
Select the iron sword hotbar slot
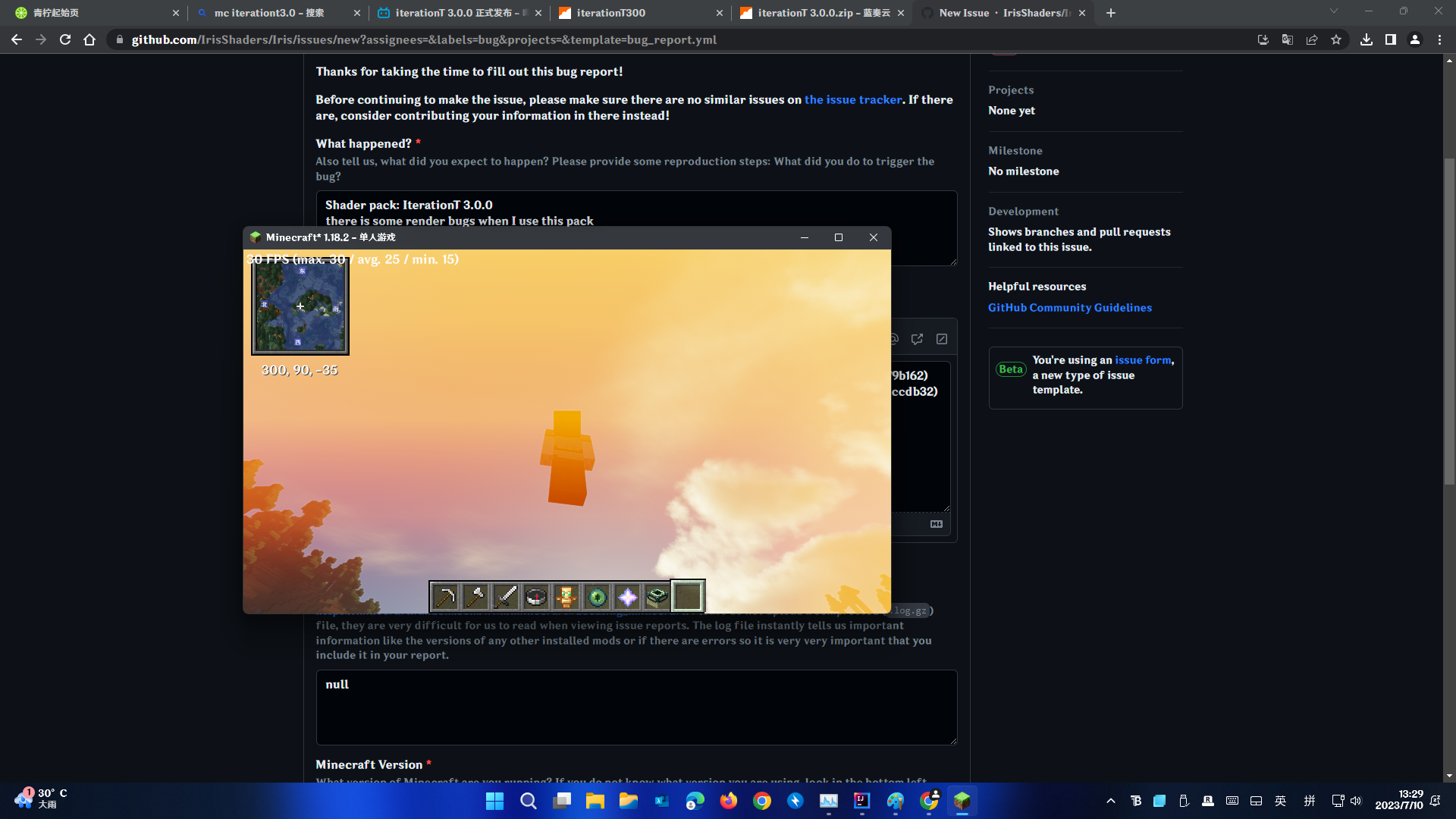coord(506,597)
